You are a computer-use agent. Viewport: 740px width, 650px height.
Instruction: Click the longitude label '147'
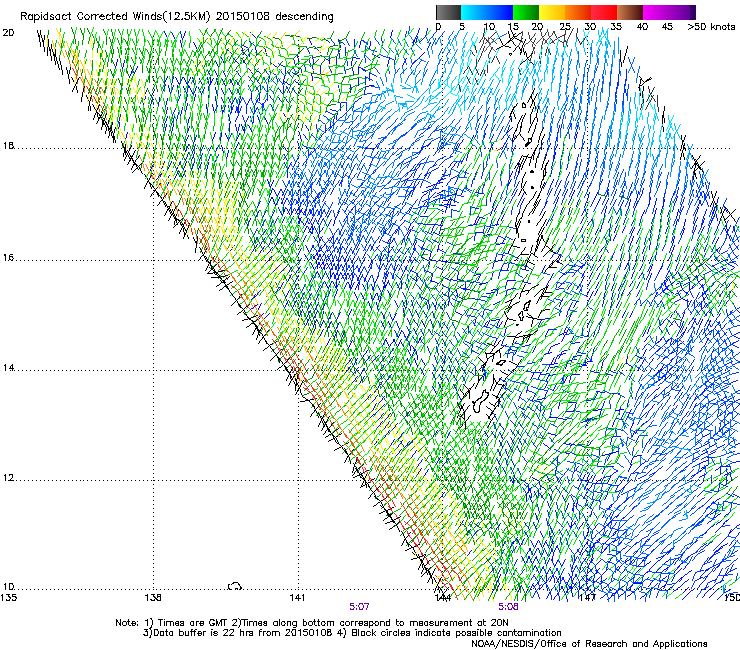[x=587, y=598]
